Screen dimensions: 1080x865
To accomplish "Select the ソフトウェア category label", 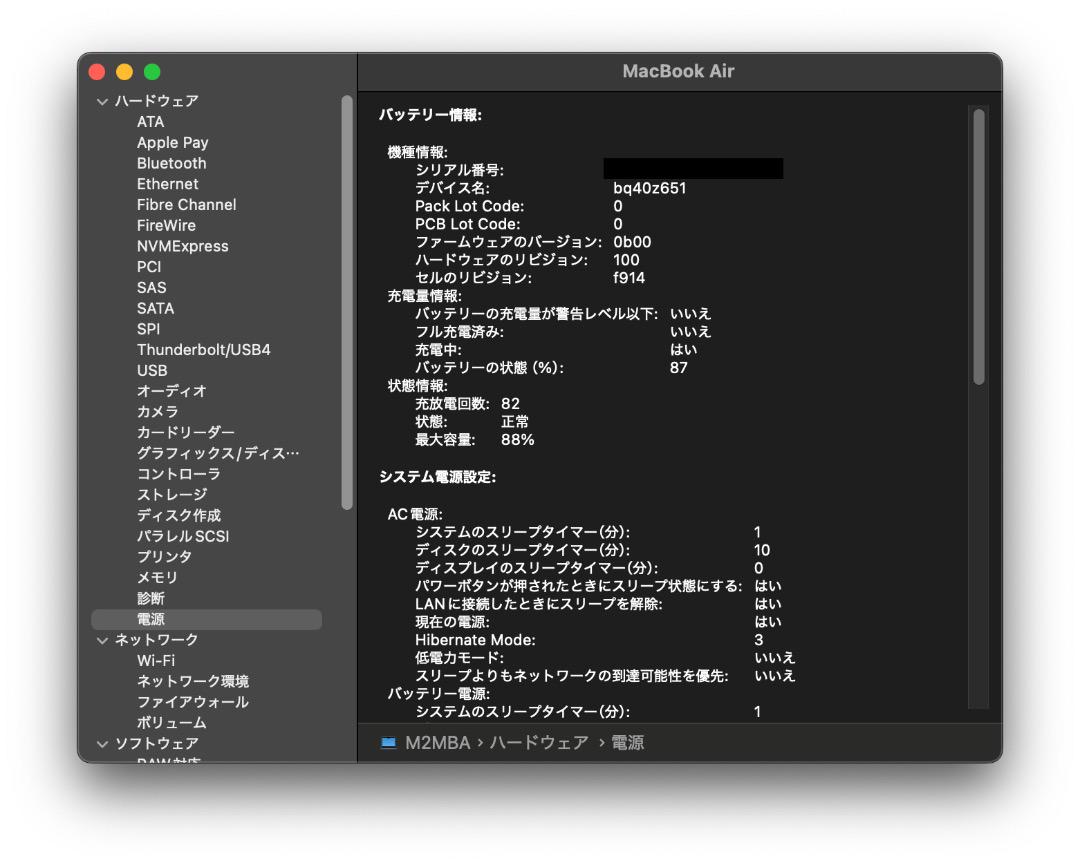I will 156,744.
